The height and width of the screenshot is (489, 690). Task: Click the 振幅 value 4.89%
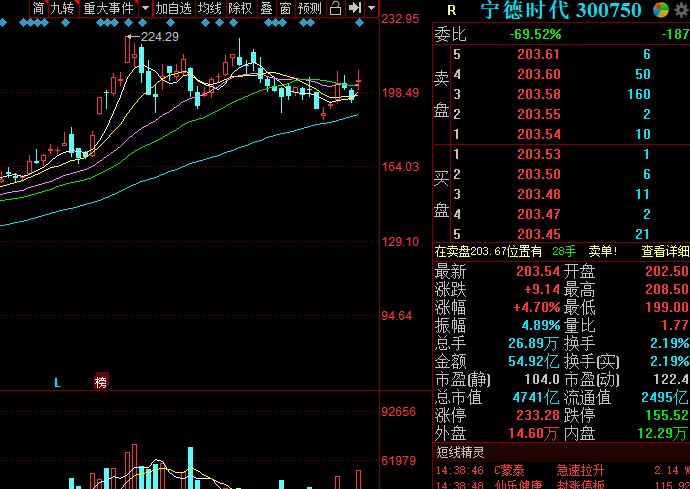click(x=541, y=325)
